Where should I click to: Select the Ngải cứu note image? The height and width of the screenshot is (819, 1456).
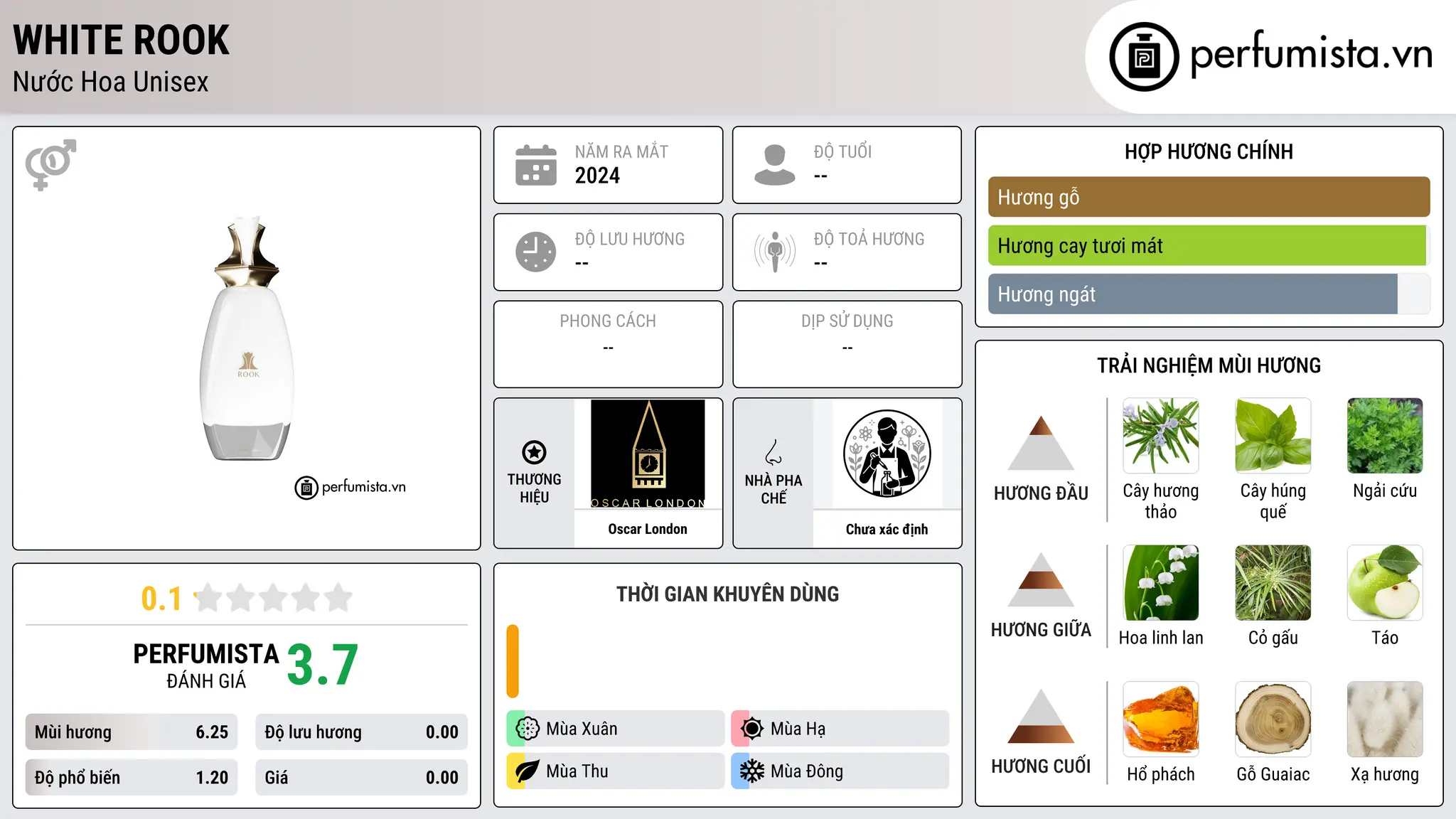point(1385,436)
